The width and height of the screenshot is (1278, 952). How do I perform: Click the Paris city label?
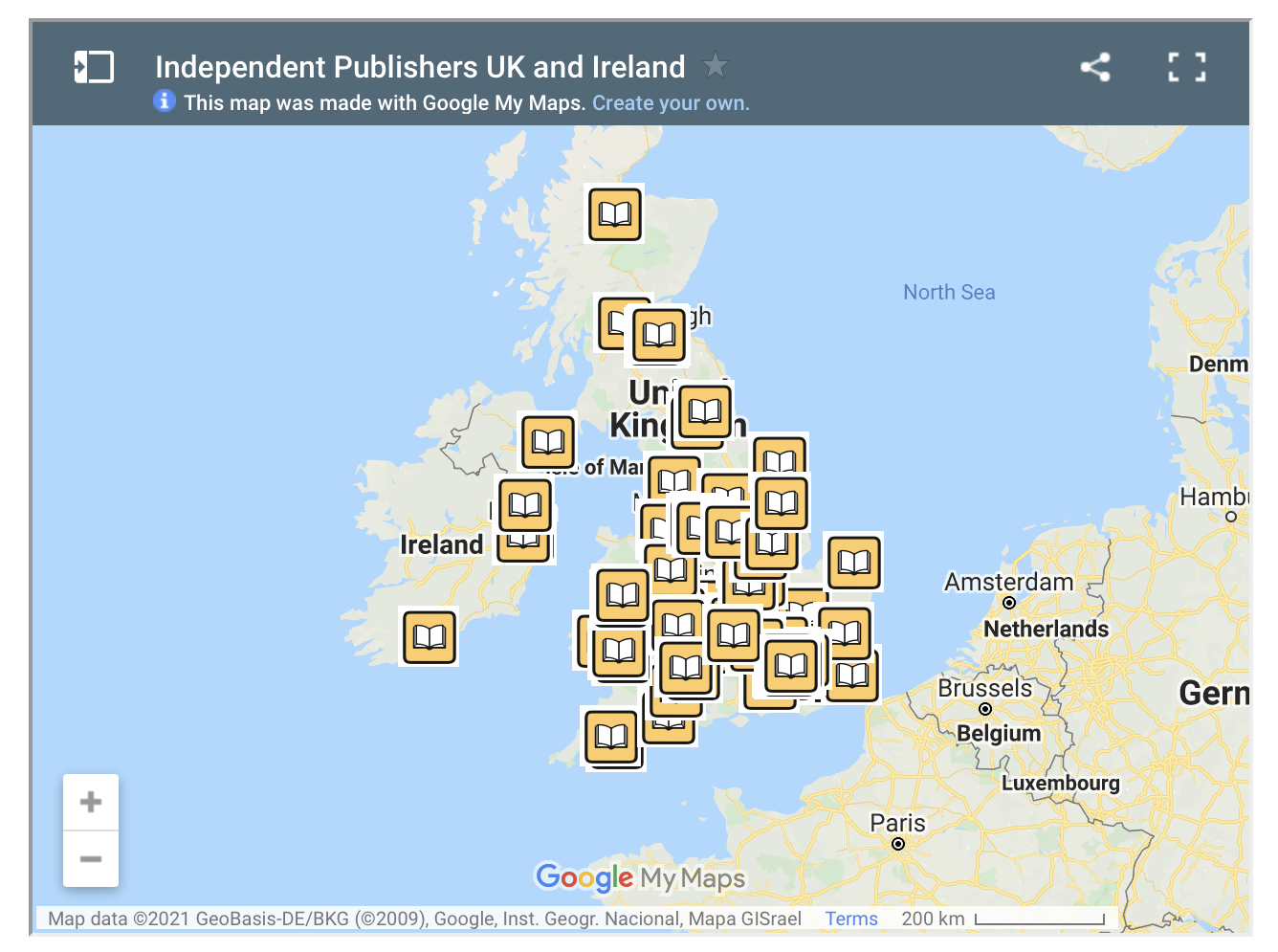tap(897, 823)
